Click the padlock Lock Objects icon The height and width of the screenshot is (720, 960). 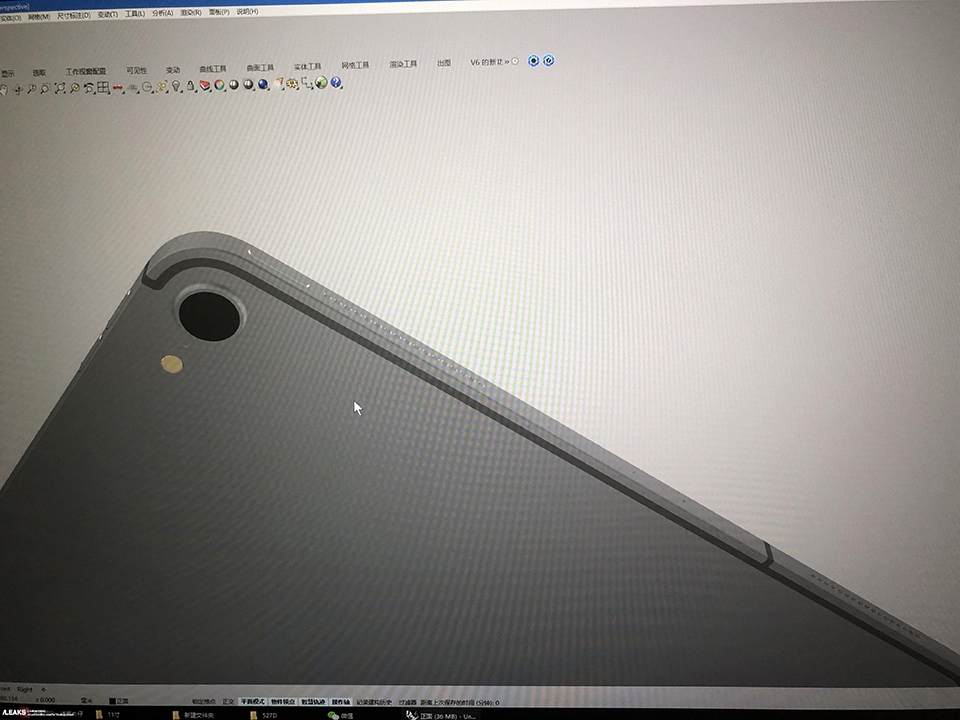click(x=190, y=86)
